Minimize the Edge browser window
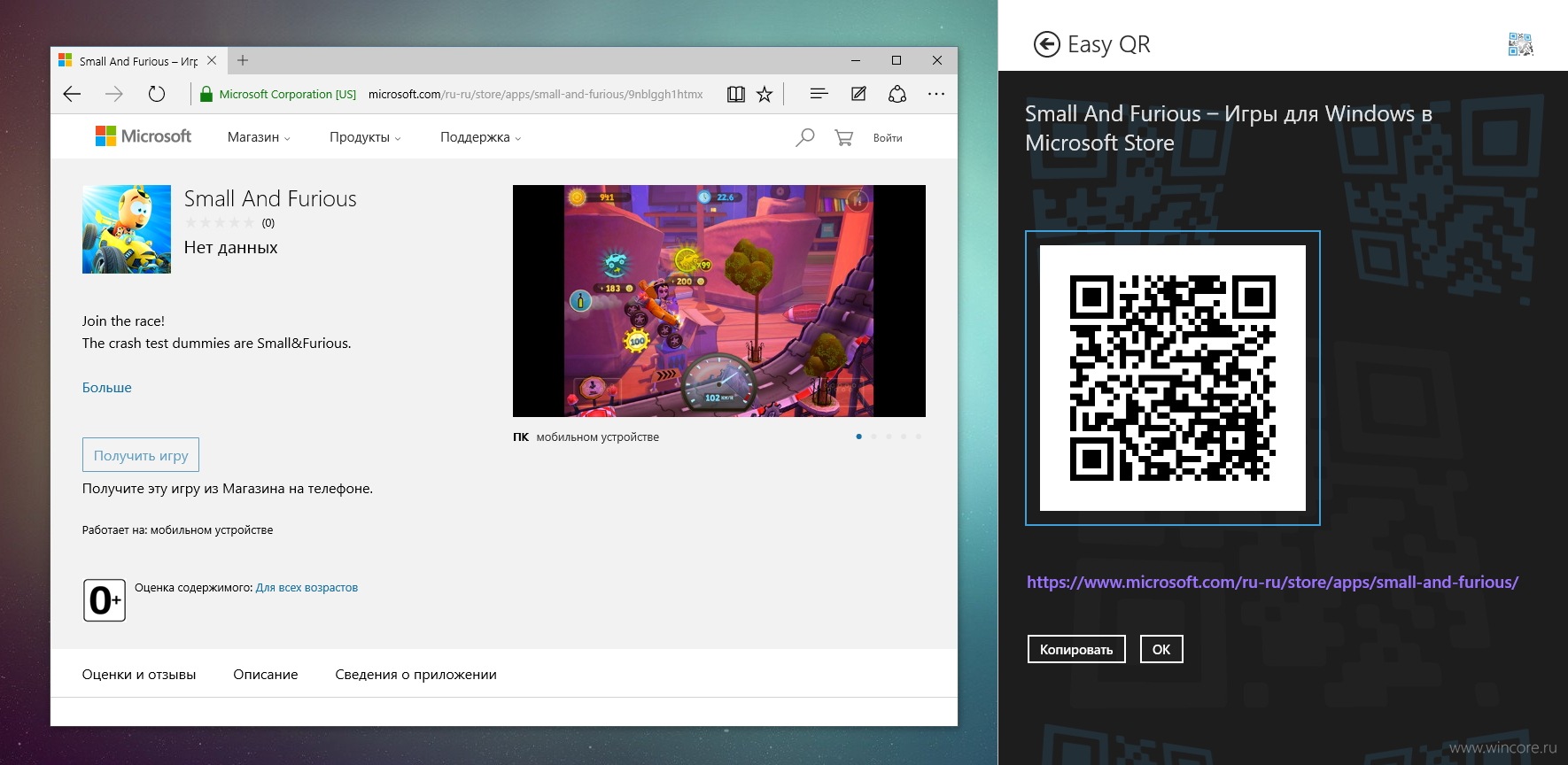Image resolution: width=1568 pixels, height=765 pixels. click(x=856, y=60)
